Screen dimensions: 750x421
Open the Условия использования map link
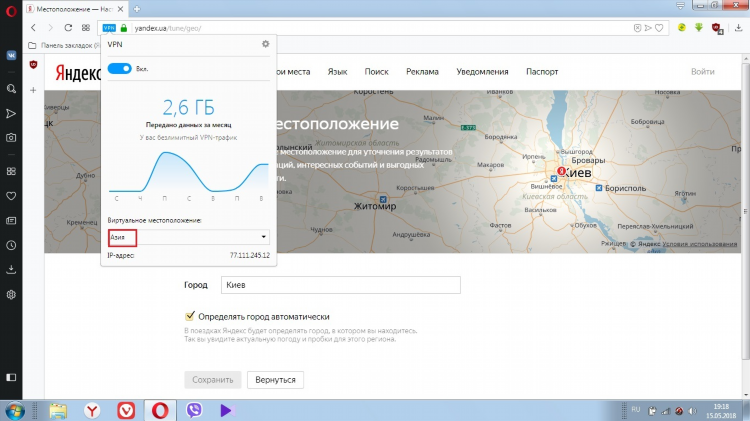[x=699, y=244]
